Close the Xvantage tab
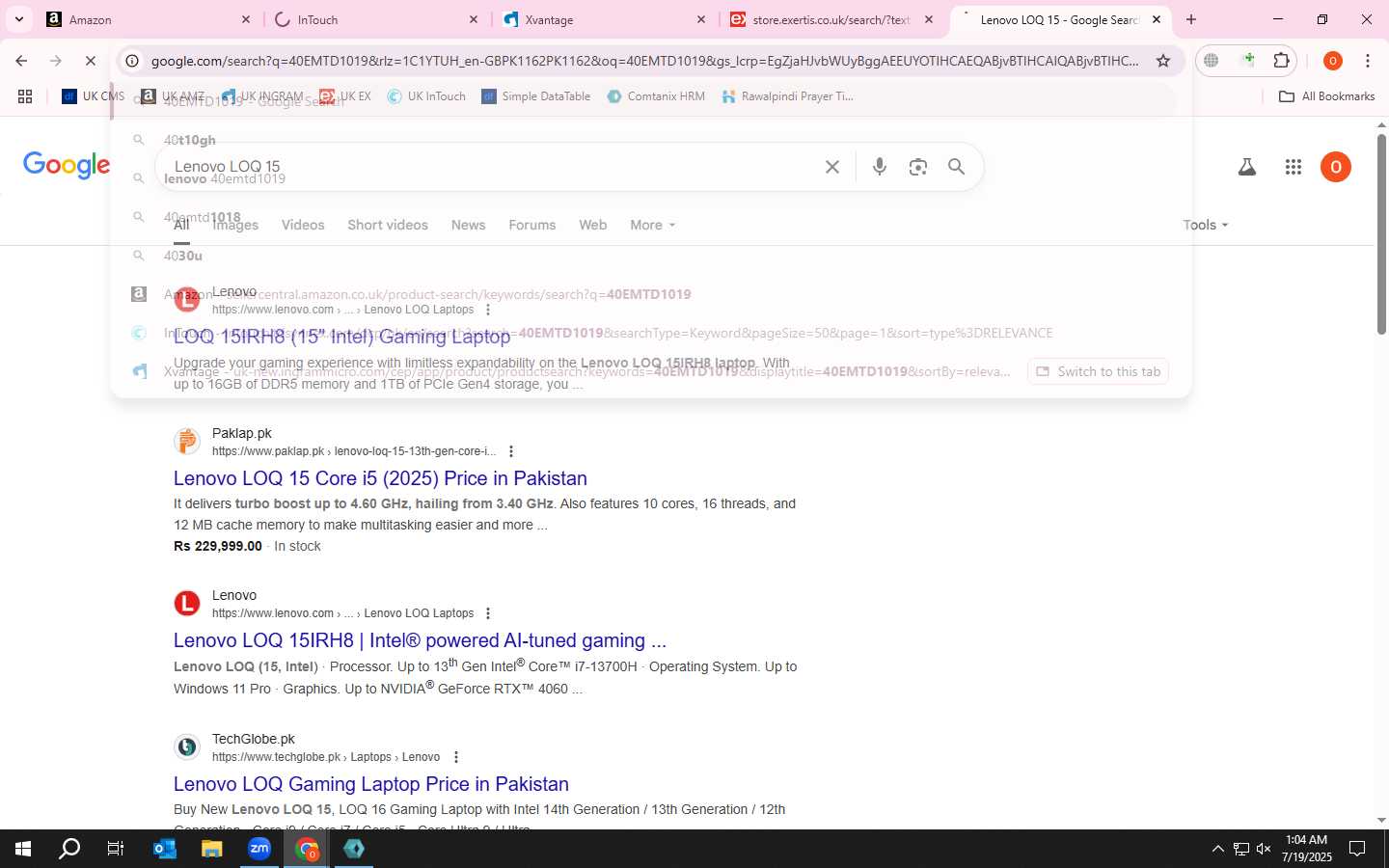 tap(700, 19)
